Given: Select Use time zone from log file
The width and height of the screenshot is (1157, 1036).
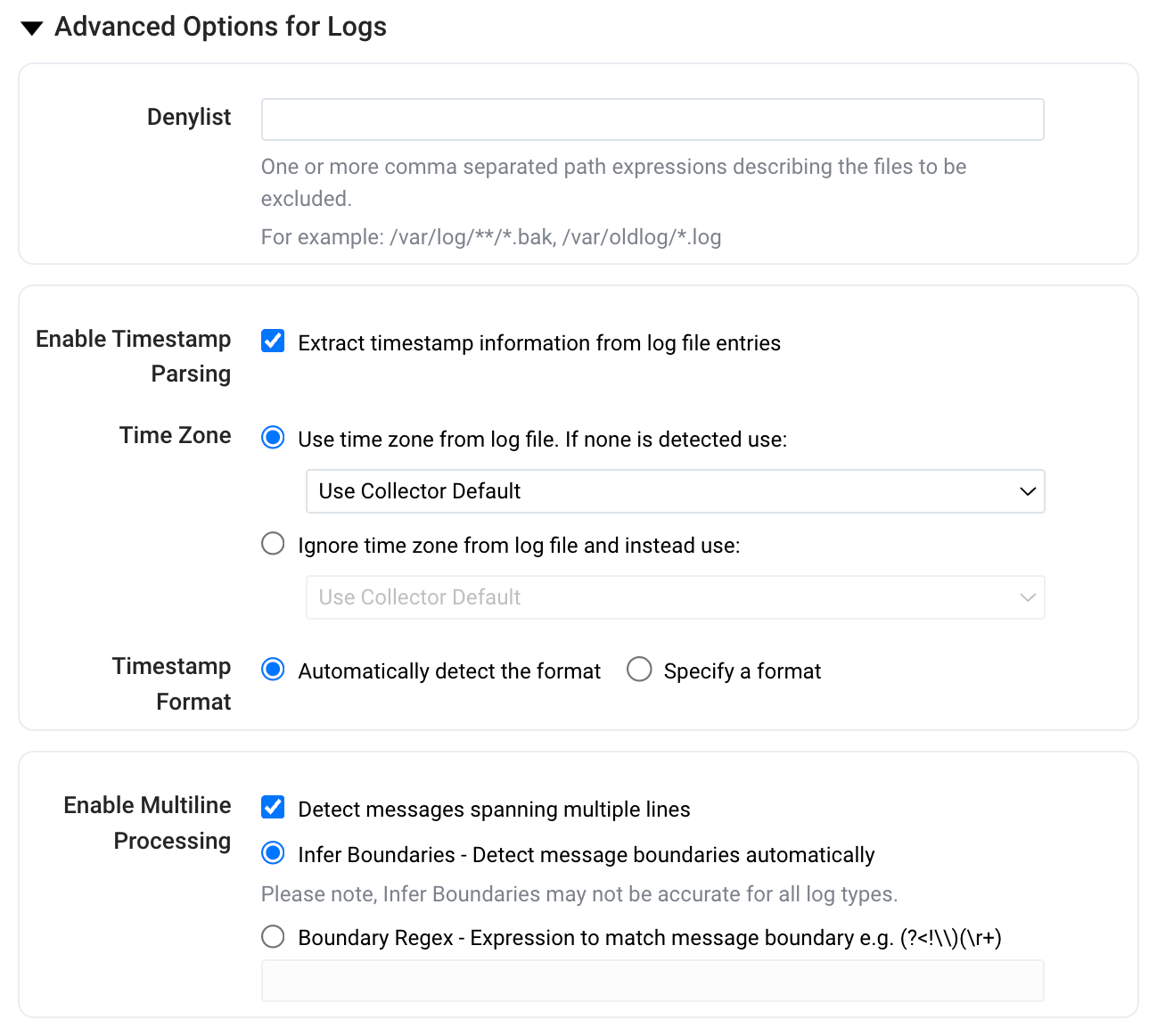Looking at the screenshot, I should click(272, 438).
